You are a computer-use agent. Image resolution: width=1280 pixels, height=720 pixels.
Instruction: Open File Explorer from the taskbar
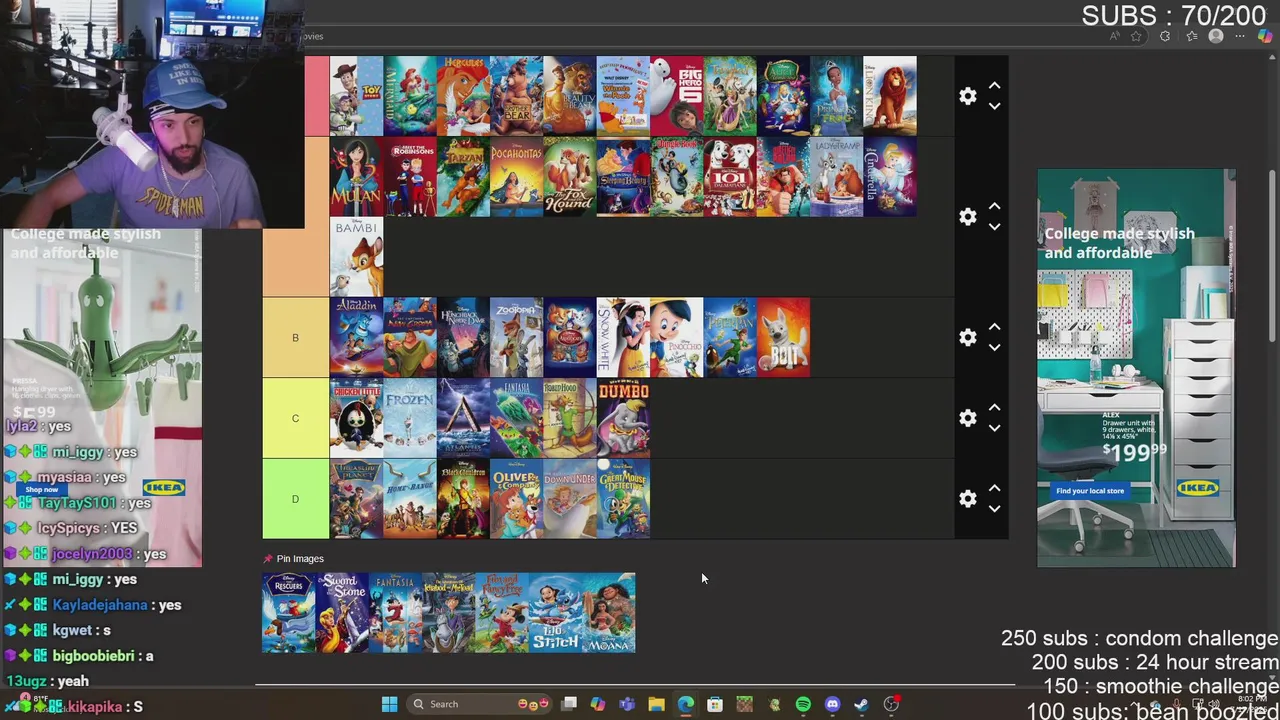coord(656,704)
